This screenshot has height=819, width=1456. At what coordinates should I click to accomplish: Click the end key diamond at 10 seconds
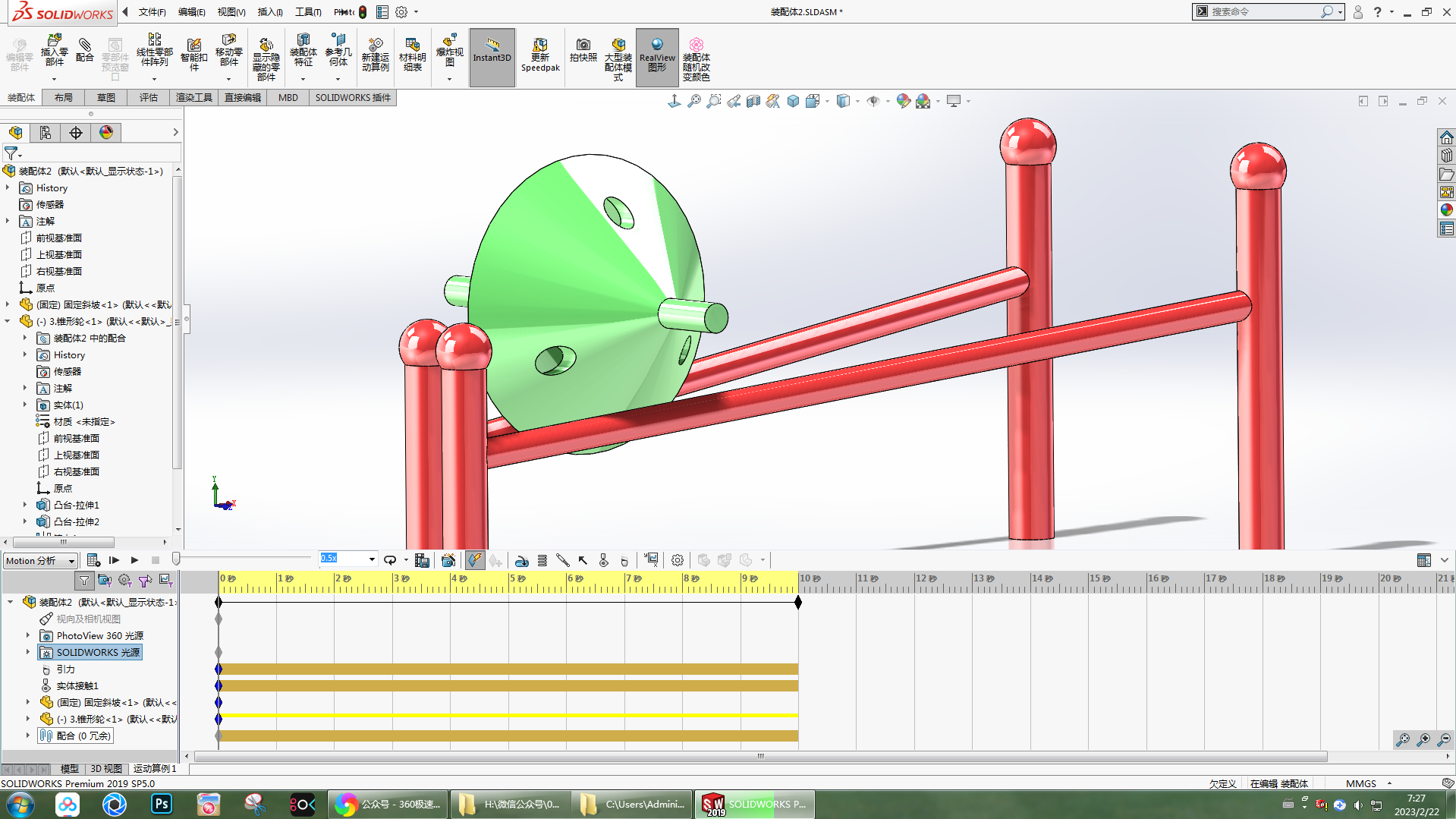tap(798, 602)
